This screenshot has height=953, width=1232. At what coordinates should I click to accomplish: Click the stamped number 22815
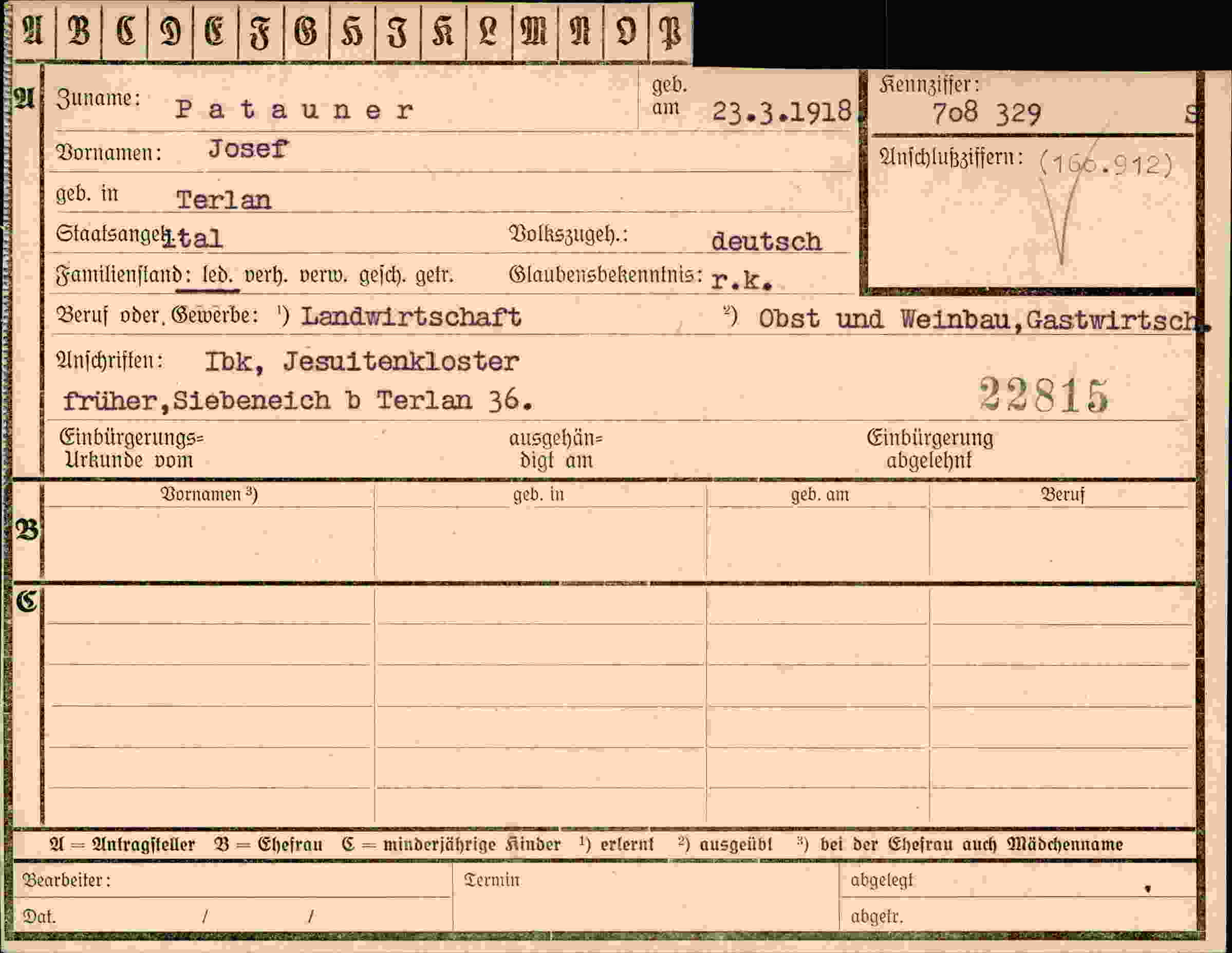(x=1043, y=395)
